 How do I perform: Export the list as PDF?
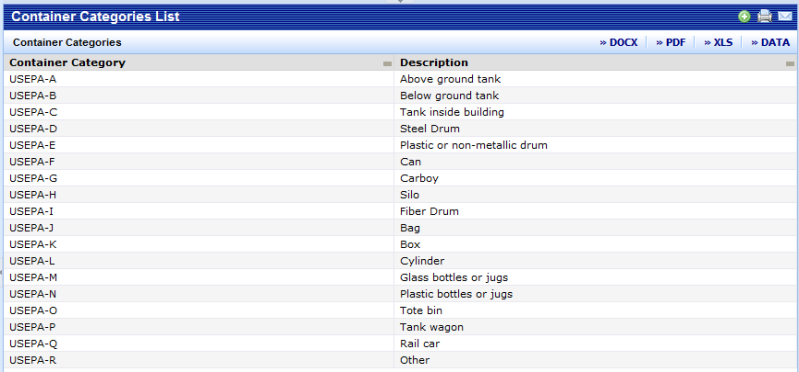tap(671, 43)
